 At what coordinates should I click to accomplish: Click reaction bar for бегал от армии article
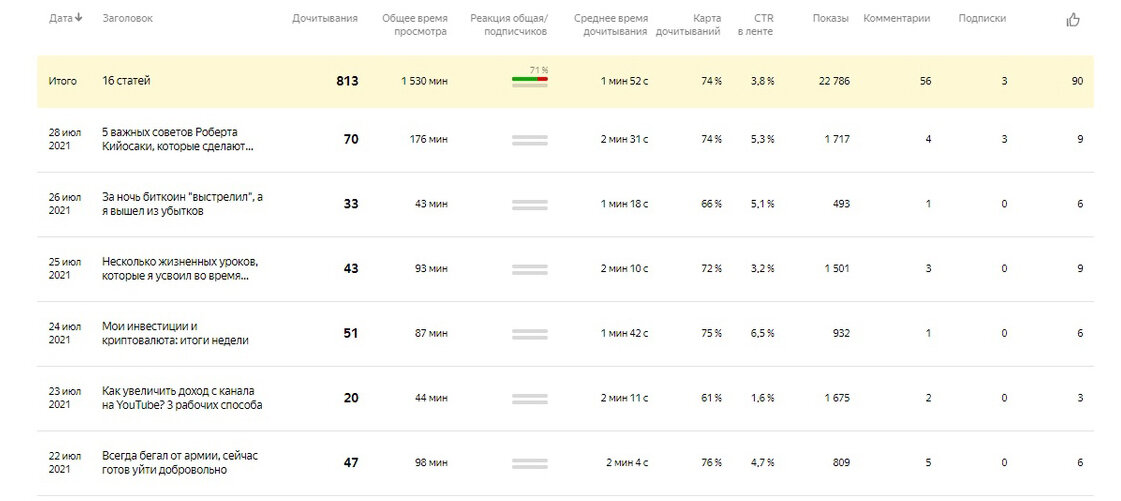click(530, 463)
